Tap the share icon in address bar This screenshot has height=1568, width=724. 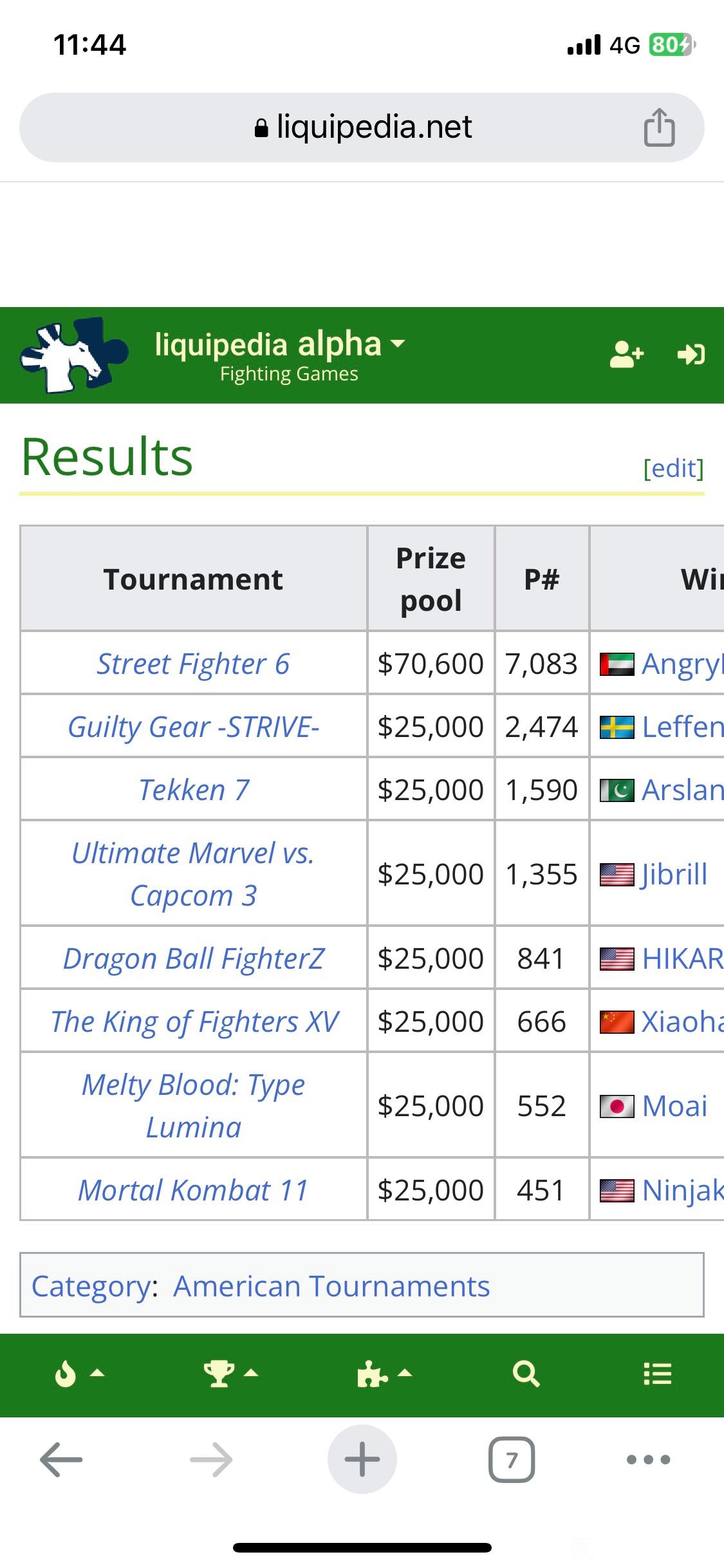(x=659, y=128)
